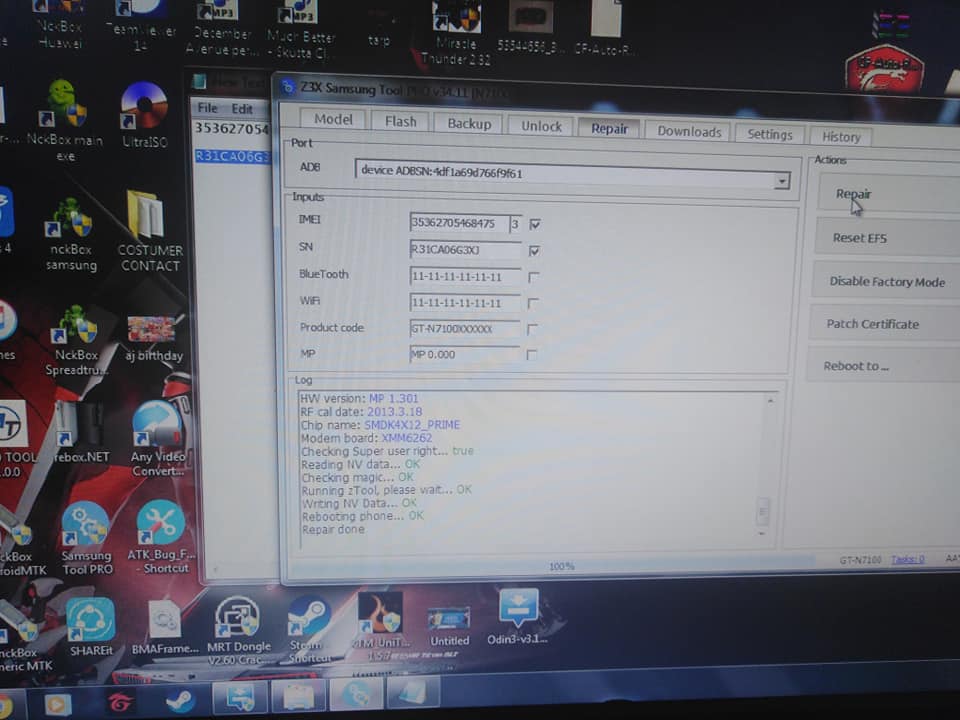The height and width of the screenshot is (720, 960).
Task: Open the December Avenue MP3 file
Action: (223, 29)
